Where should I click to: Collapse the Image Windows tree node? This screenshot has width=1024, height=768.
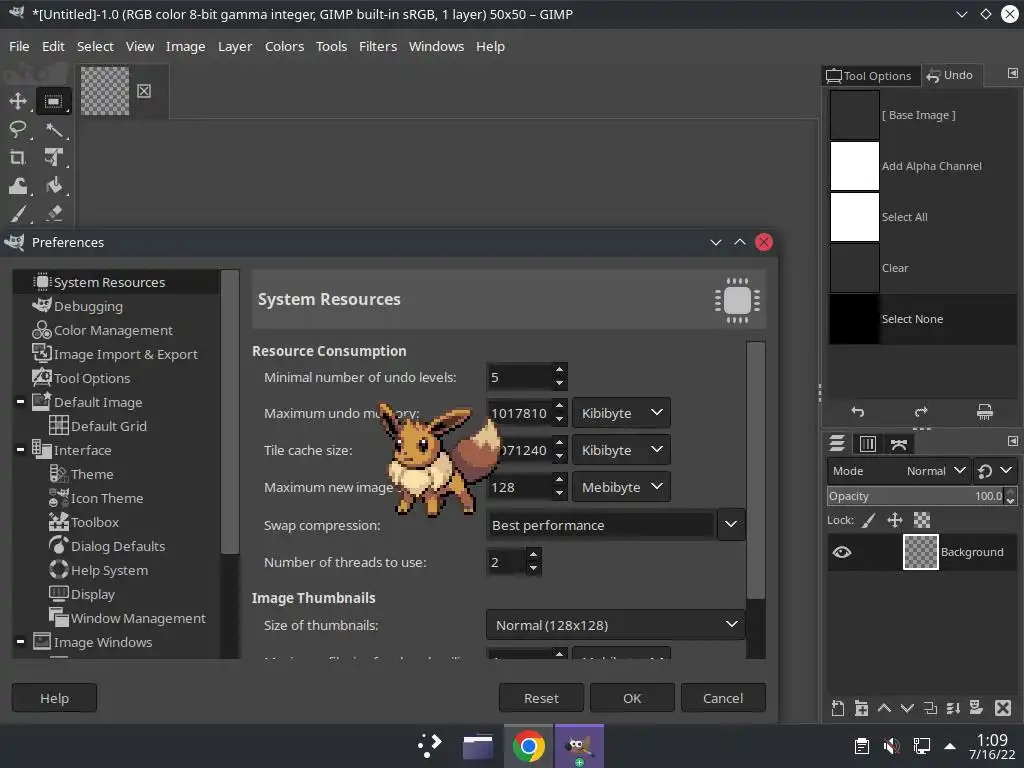(20, 642)
